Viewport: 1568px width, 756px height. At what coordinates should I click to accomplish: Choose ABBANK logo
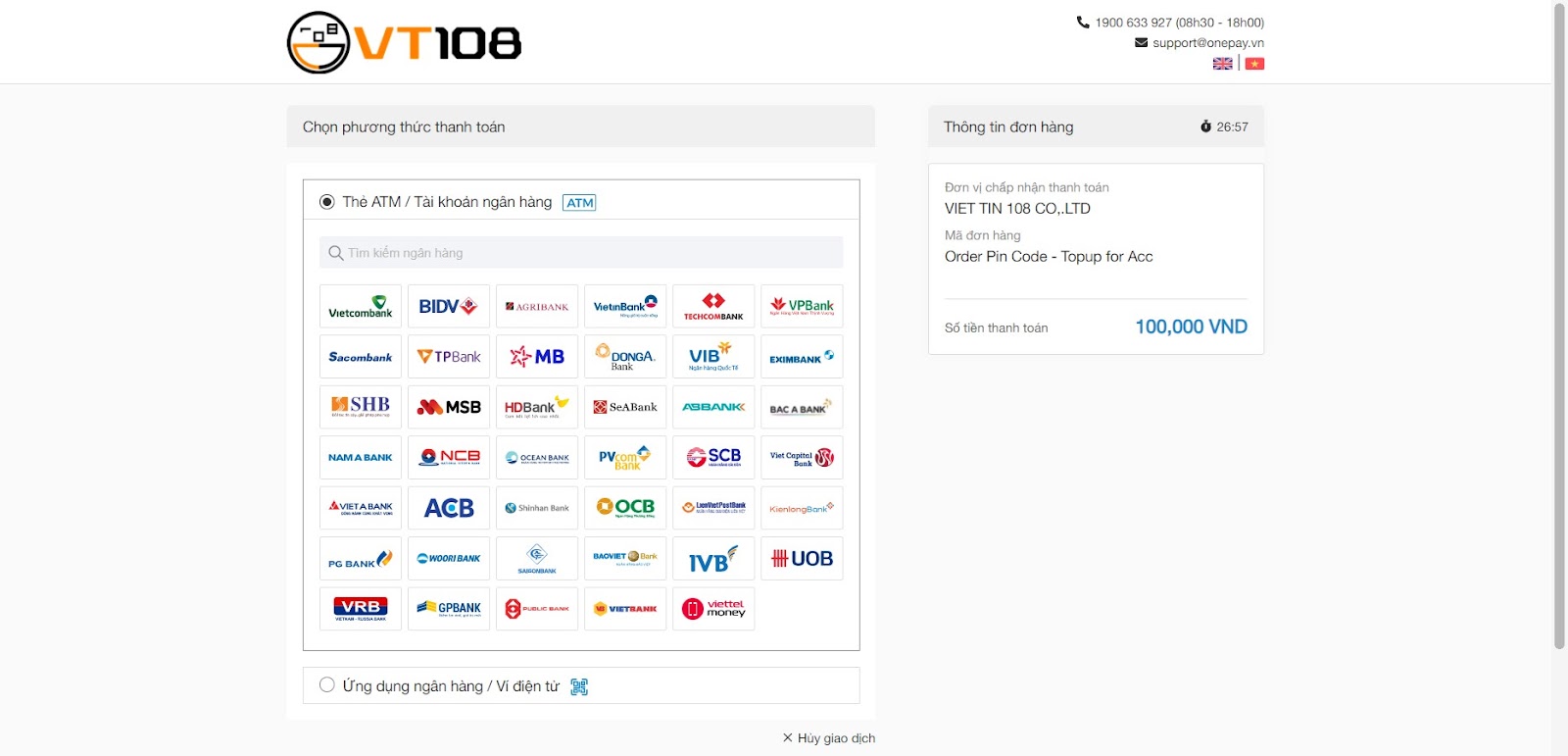point(713,407)
